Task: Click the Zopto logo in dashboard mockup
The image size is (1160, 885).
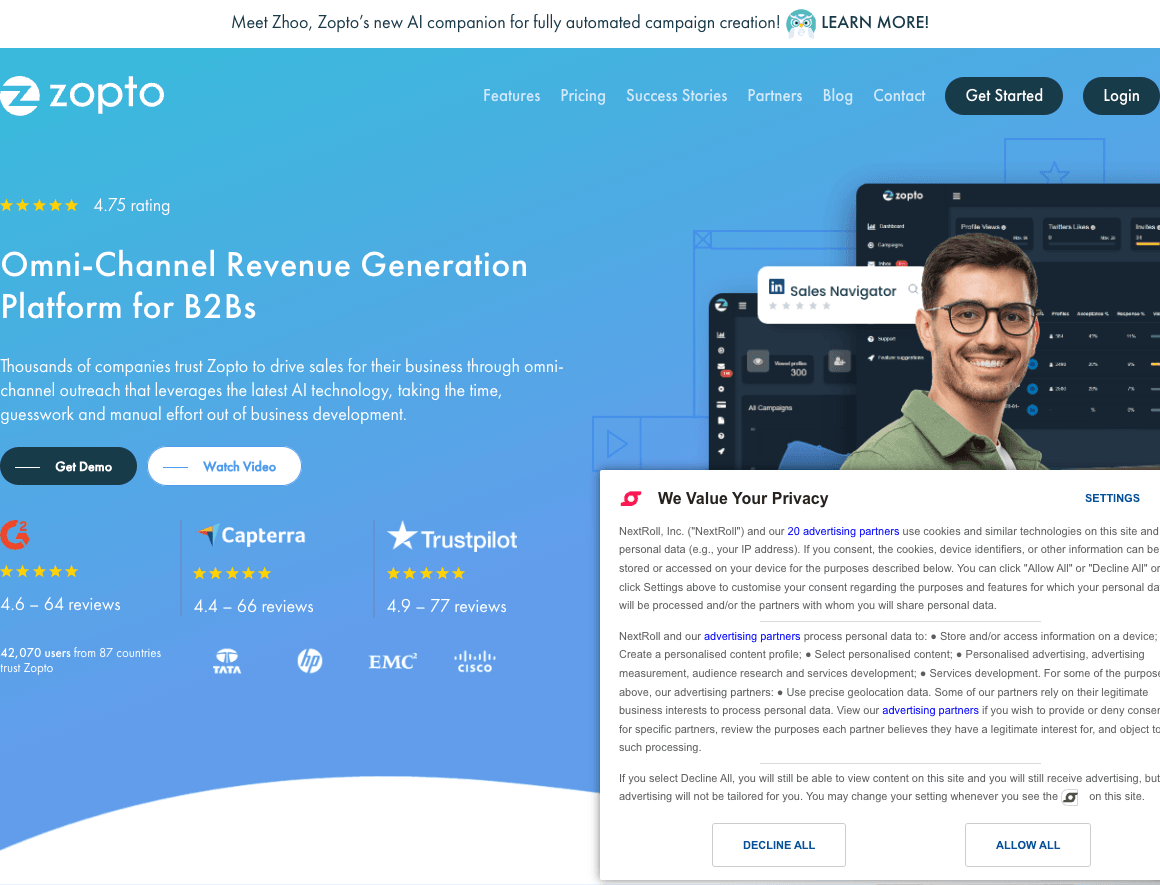Action: tap(903, 195)
